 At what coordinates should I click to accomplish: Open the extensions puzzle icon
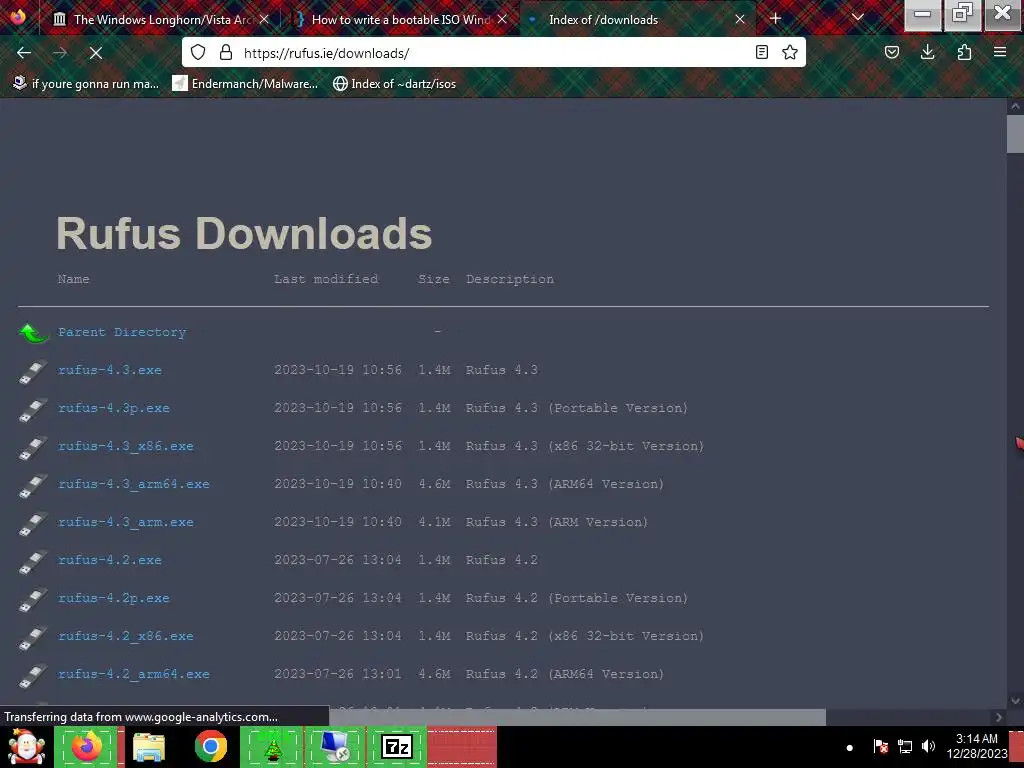pyautogui.click(x=964, y=52)
